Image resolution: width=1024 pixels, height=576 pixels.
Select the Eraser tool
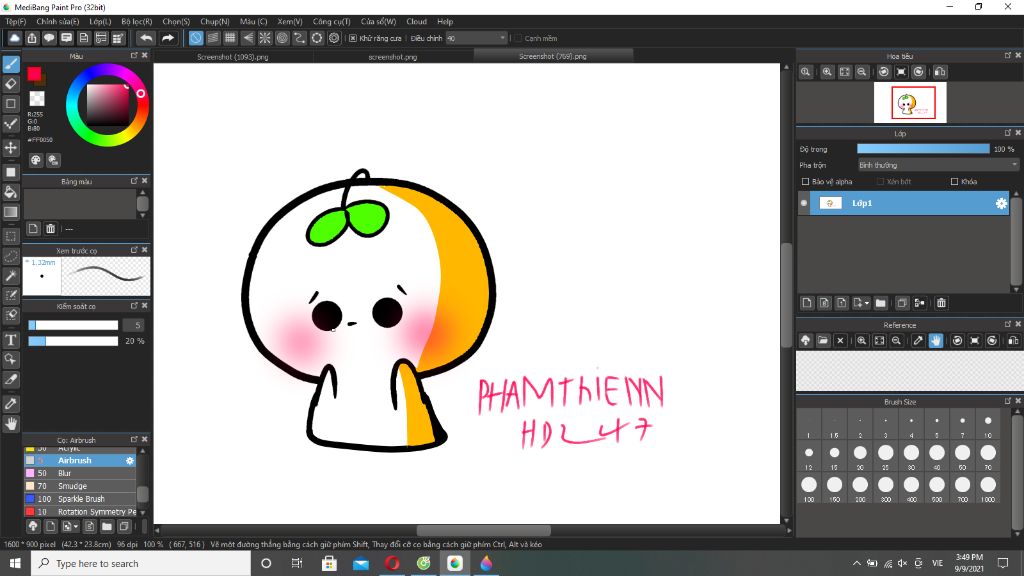(11, 84)
